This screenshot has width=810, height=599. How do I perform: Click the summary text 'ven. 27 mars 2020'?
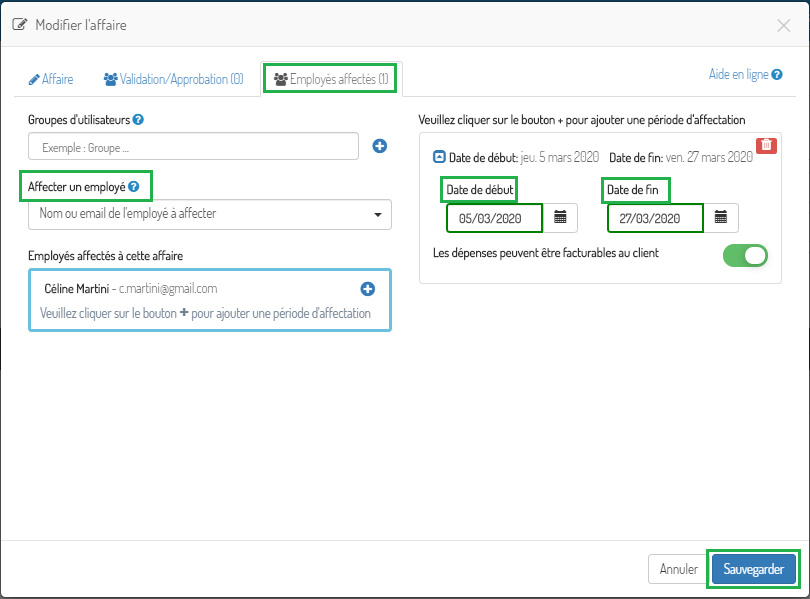point(709,157)
